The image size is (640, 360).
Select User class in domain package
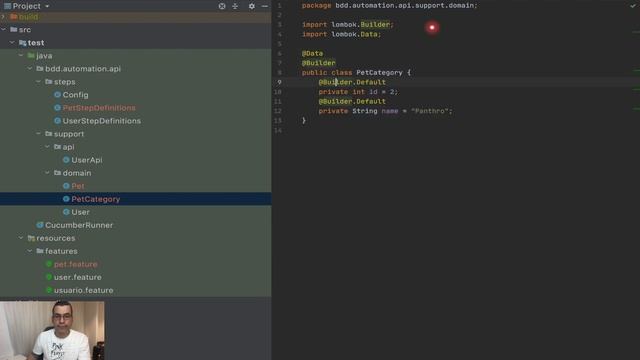click(x=80, y=212)
